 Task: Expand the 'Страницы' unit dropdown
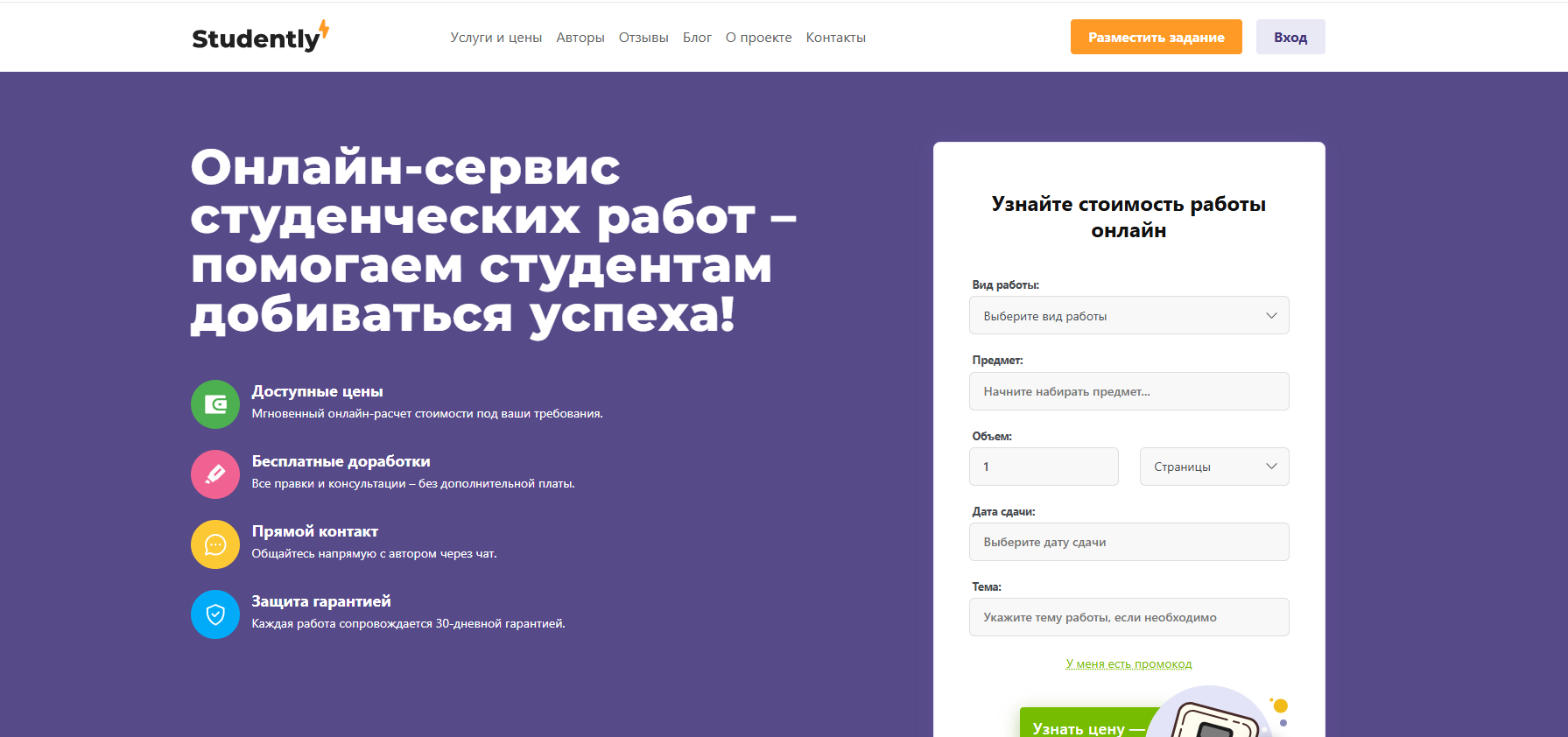(x=1213, y=467)
